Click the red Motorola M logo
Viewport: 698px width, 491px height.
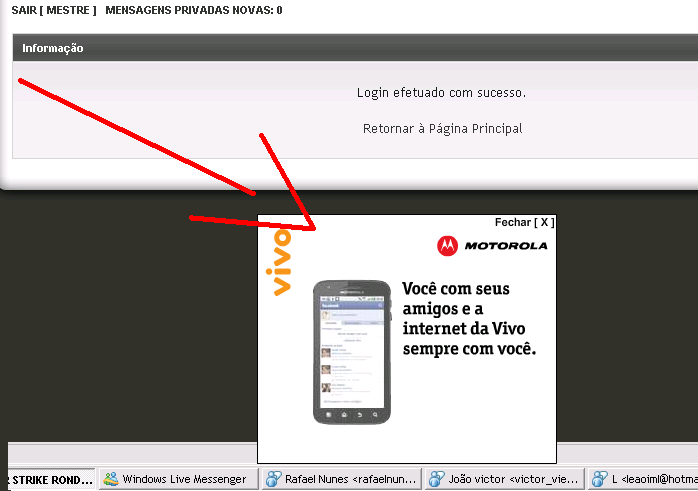tap(447, 245)
